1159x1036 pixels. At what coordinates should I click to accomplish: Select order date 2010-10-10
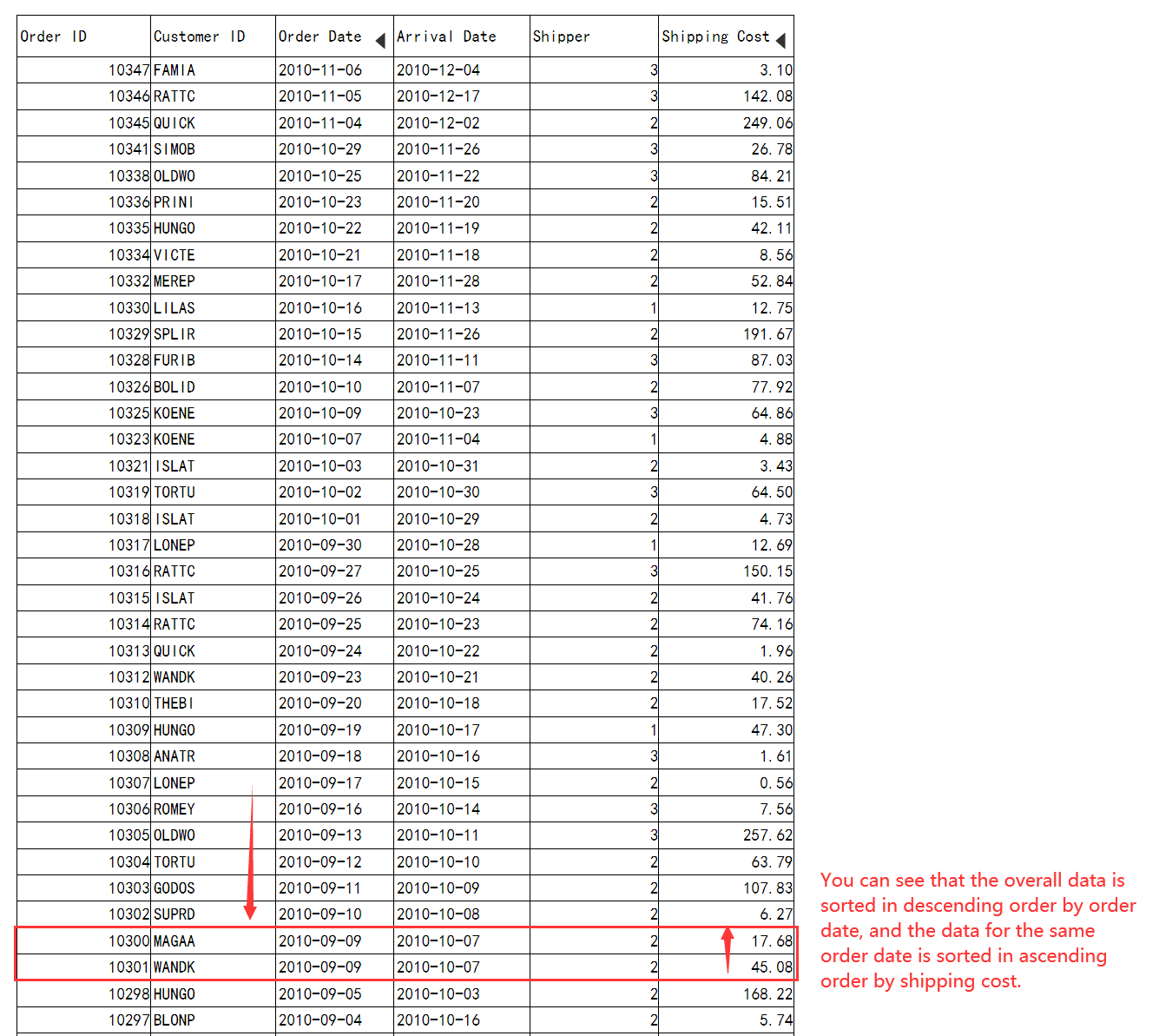(335, 387)
